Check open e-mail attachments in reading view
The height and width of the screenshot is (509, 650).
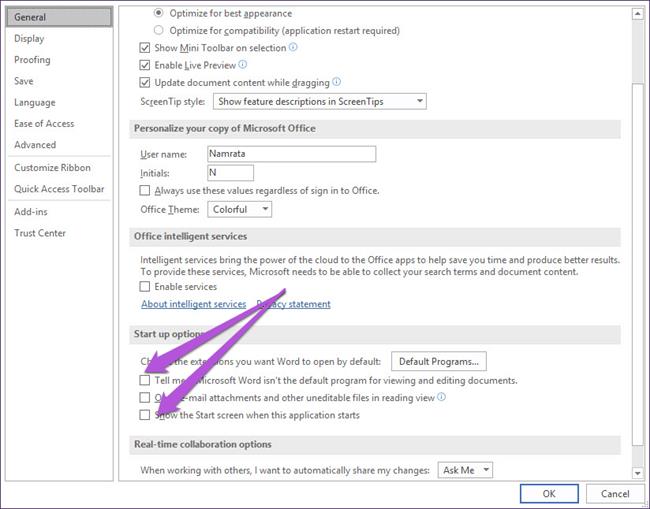[x=145, y=398]
